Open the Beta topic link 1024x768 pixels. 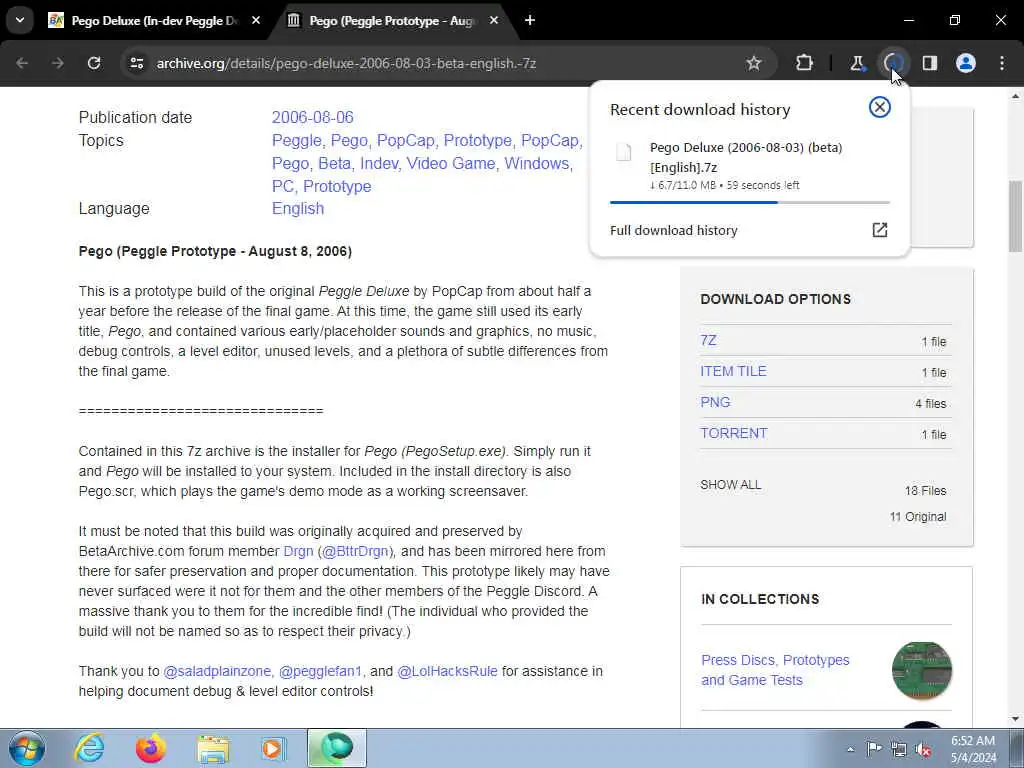point(334,163)
